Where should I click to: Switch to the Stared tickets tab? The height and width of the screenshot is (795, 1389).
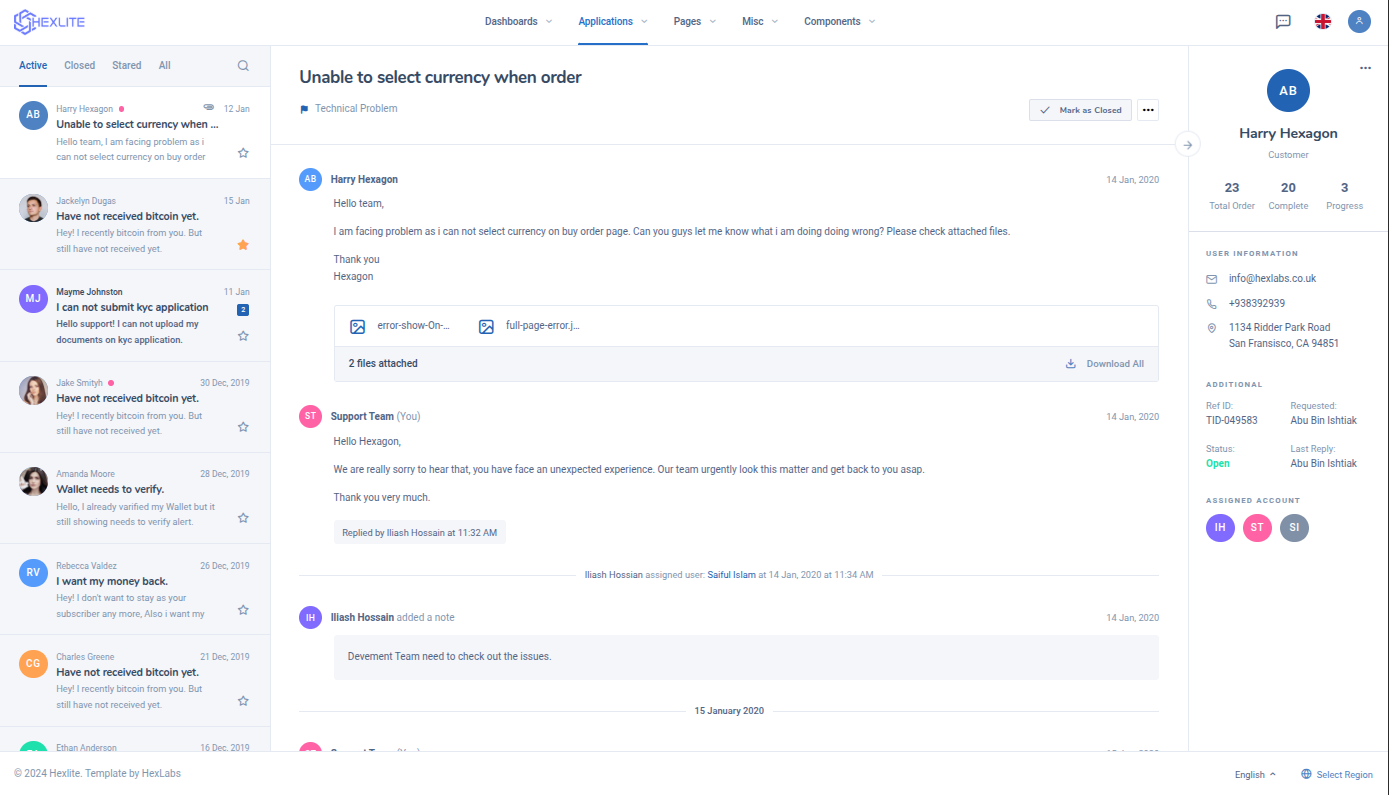pyautogui.click(x=127, y=66)
